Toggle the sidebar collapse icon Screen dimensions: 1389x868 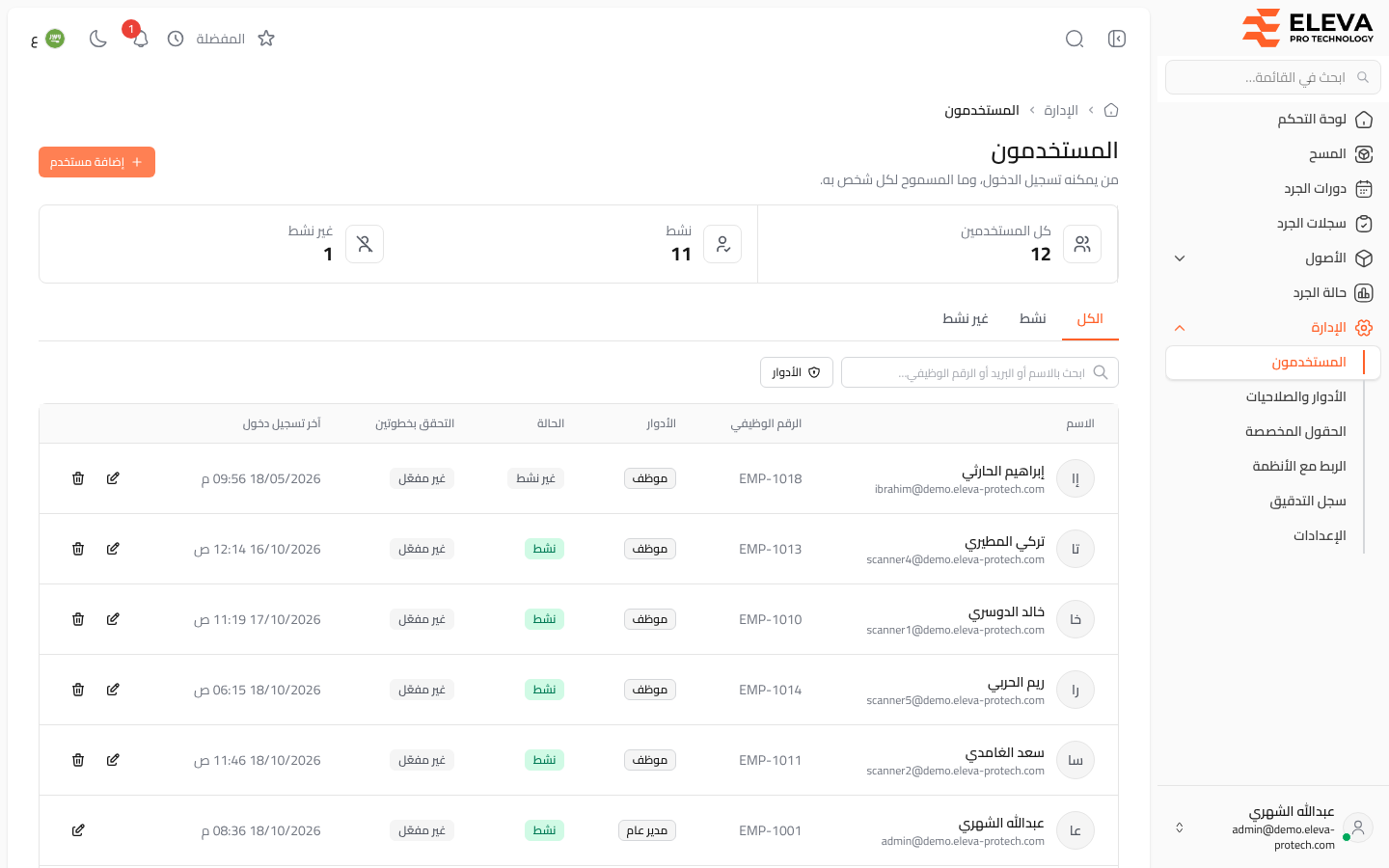pyautogui.click(x=1117, y=39)
